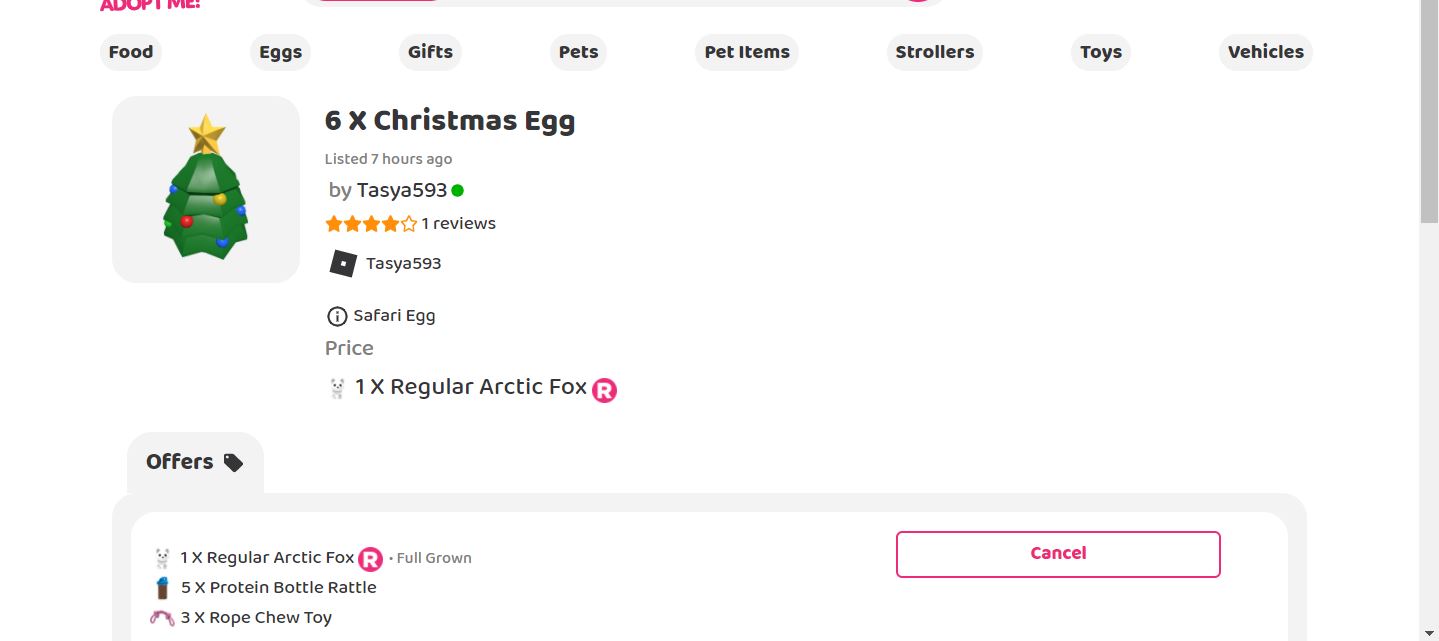The height and width of the screenshot is (641, 1439).
Task: Click the Protein Bottle Rattle icon
Action: (162, 588)
